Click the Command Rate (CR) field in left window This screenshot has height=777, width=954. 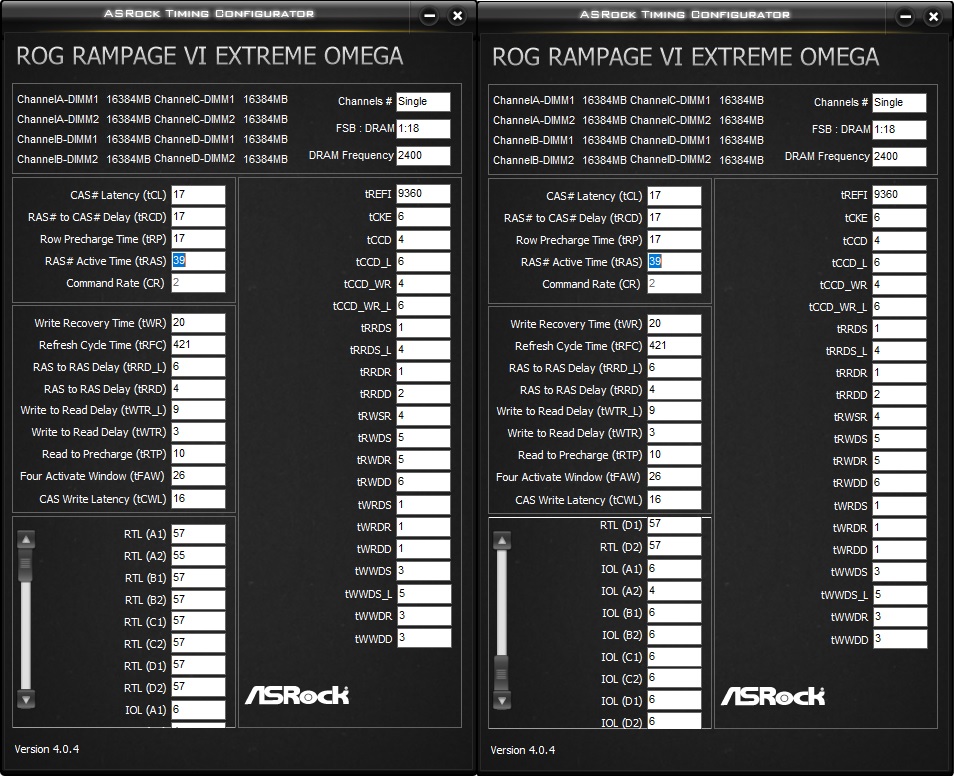(198, 282)
